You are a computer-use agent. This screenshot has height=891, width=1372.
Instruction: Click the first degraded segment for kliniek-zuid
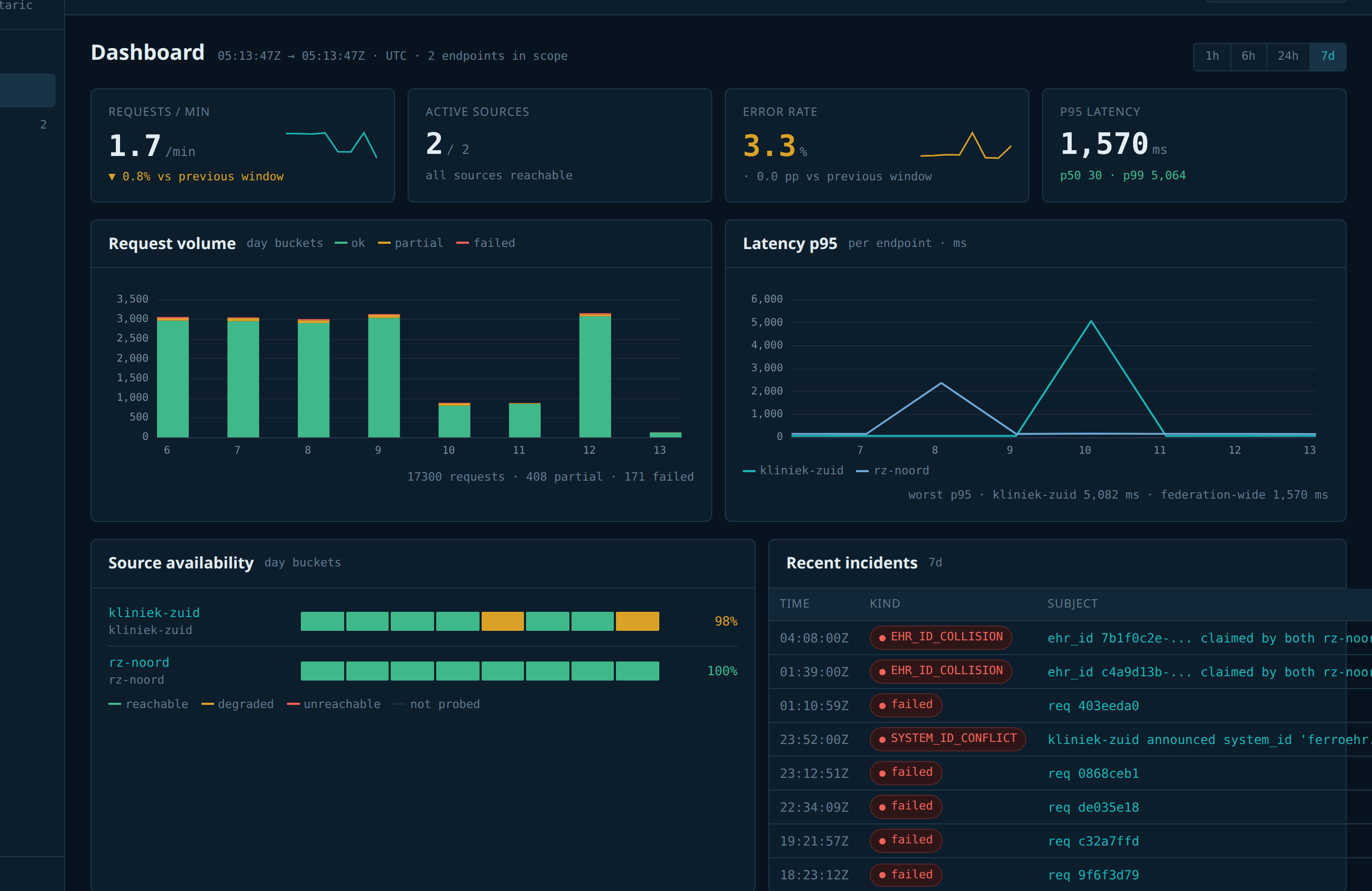[x=503, y=621]
